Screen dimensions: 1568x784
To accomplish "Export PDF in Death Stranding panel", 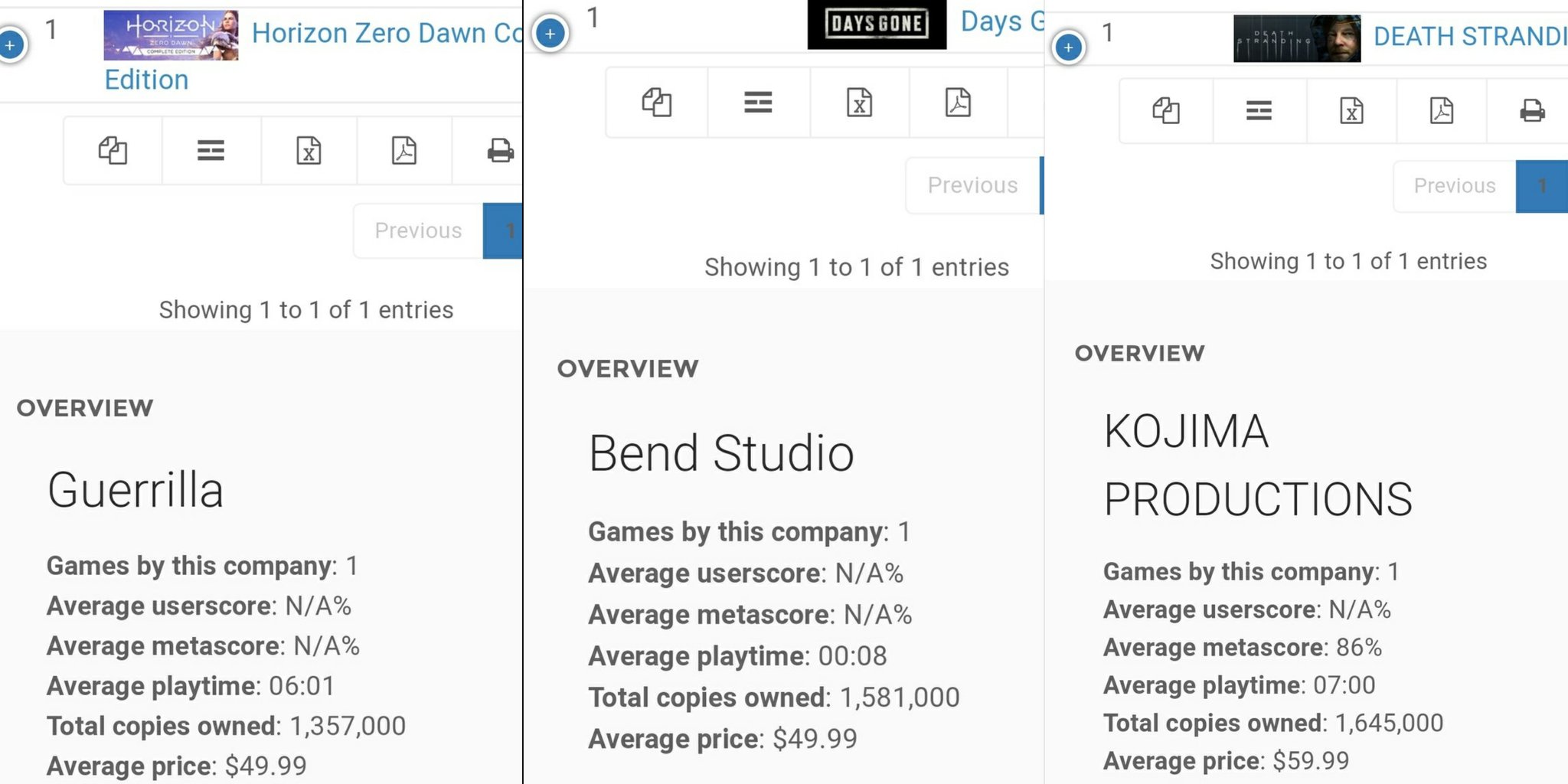I will tap(1442, 110).
